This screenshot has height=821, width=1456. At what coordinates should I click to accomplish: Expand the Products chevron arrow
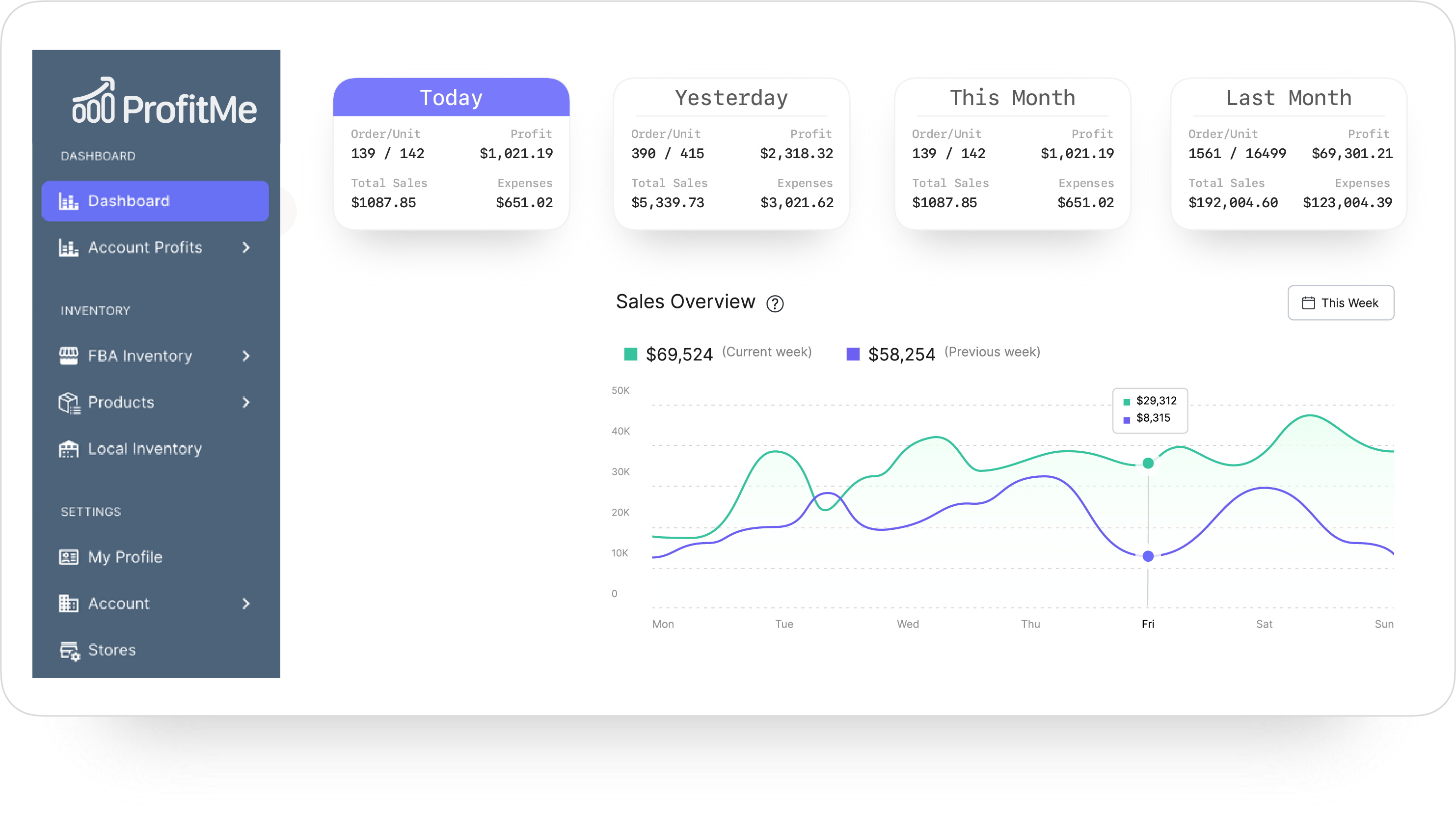click(x=246, y=402)
